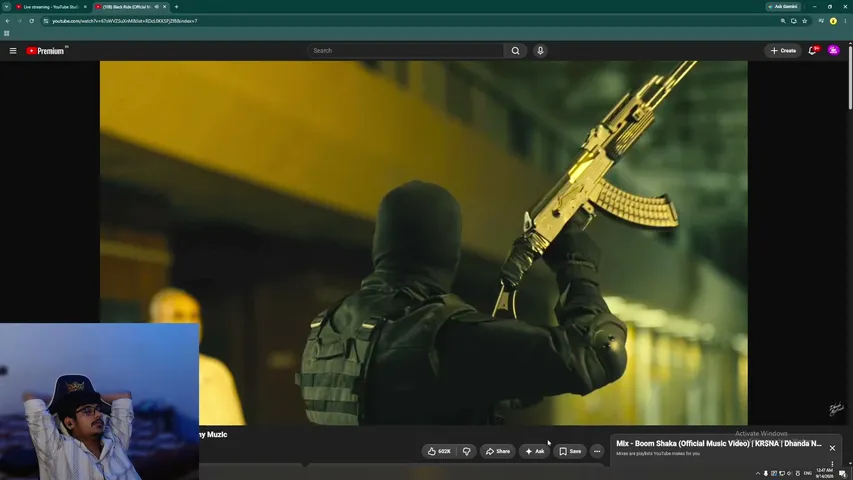This screenshot has height=480, width=853.
Task: Start voice search with microphone icon
Action: point(540,51)
